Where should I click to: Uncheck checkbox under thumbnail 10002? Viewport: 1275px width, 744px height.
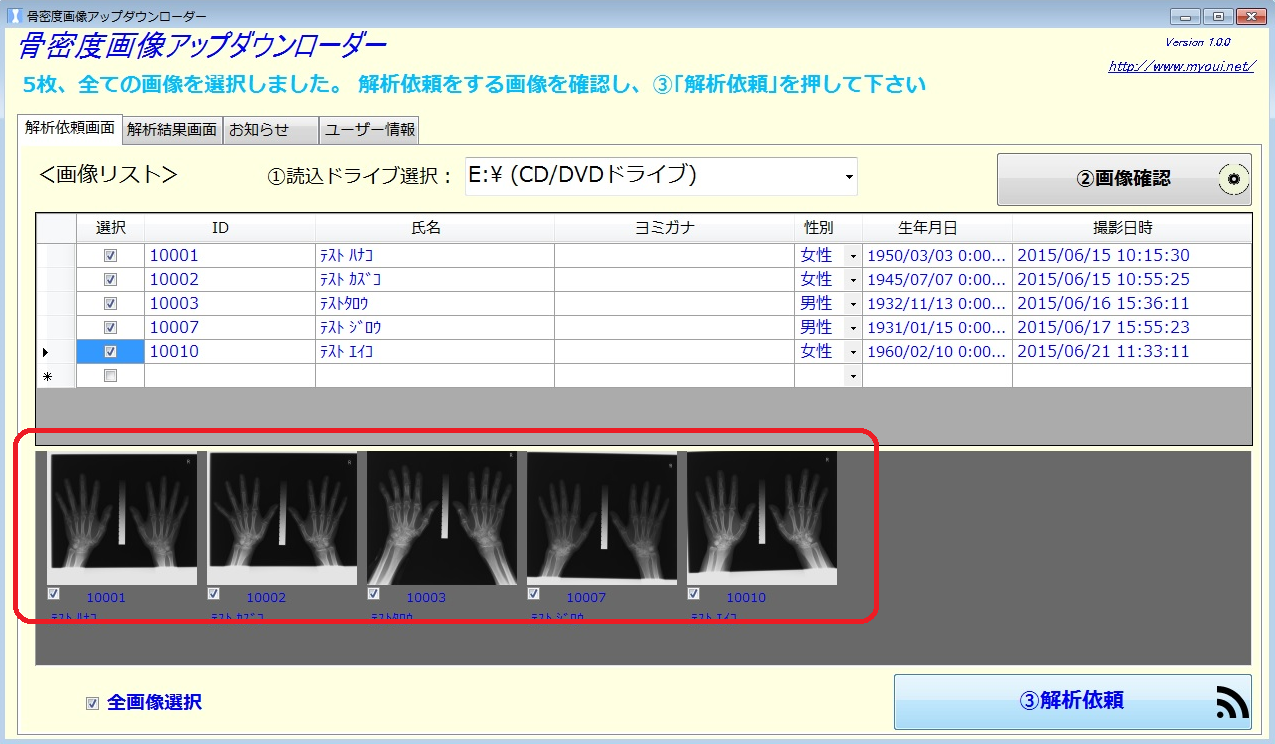(214, 594)
